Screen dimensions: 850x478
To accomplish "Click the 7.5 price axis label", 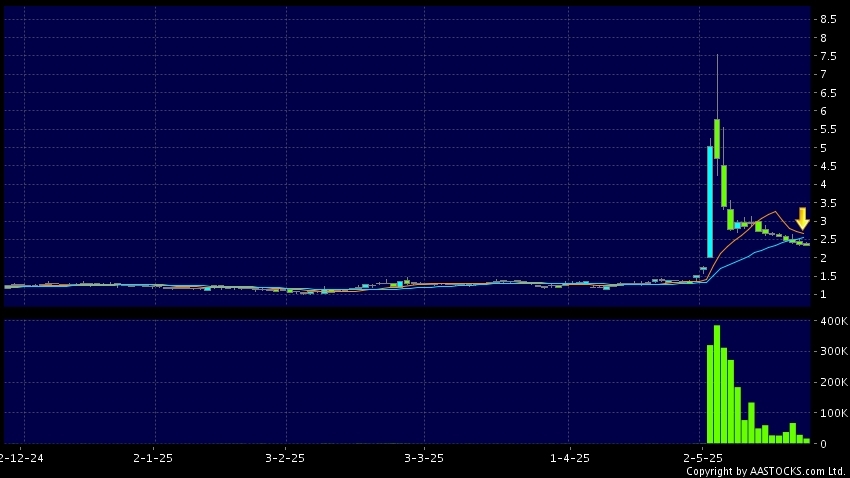I will tap(828, 56).
